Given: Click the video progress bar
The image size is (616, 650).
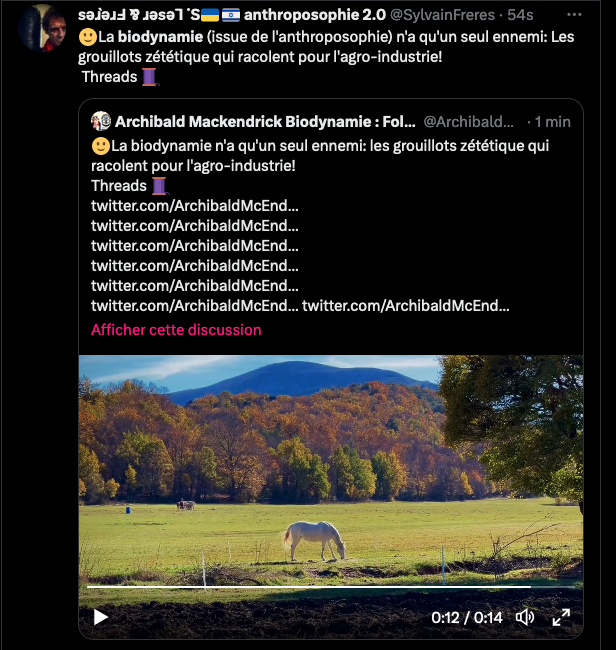Looking at the screenshot, I should click(x=330, y=588).
